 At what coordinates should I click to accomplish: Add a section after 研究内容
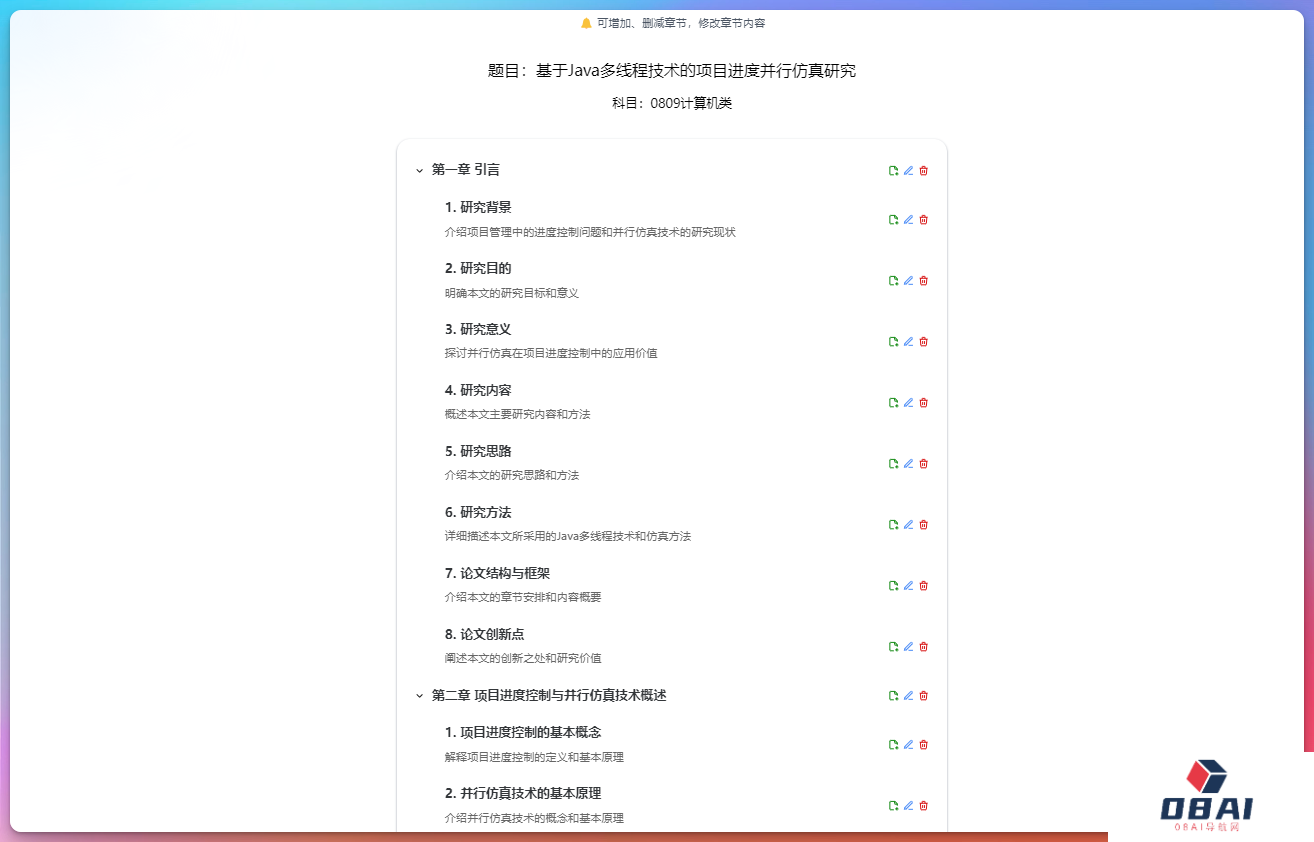[894, 403]
